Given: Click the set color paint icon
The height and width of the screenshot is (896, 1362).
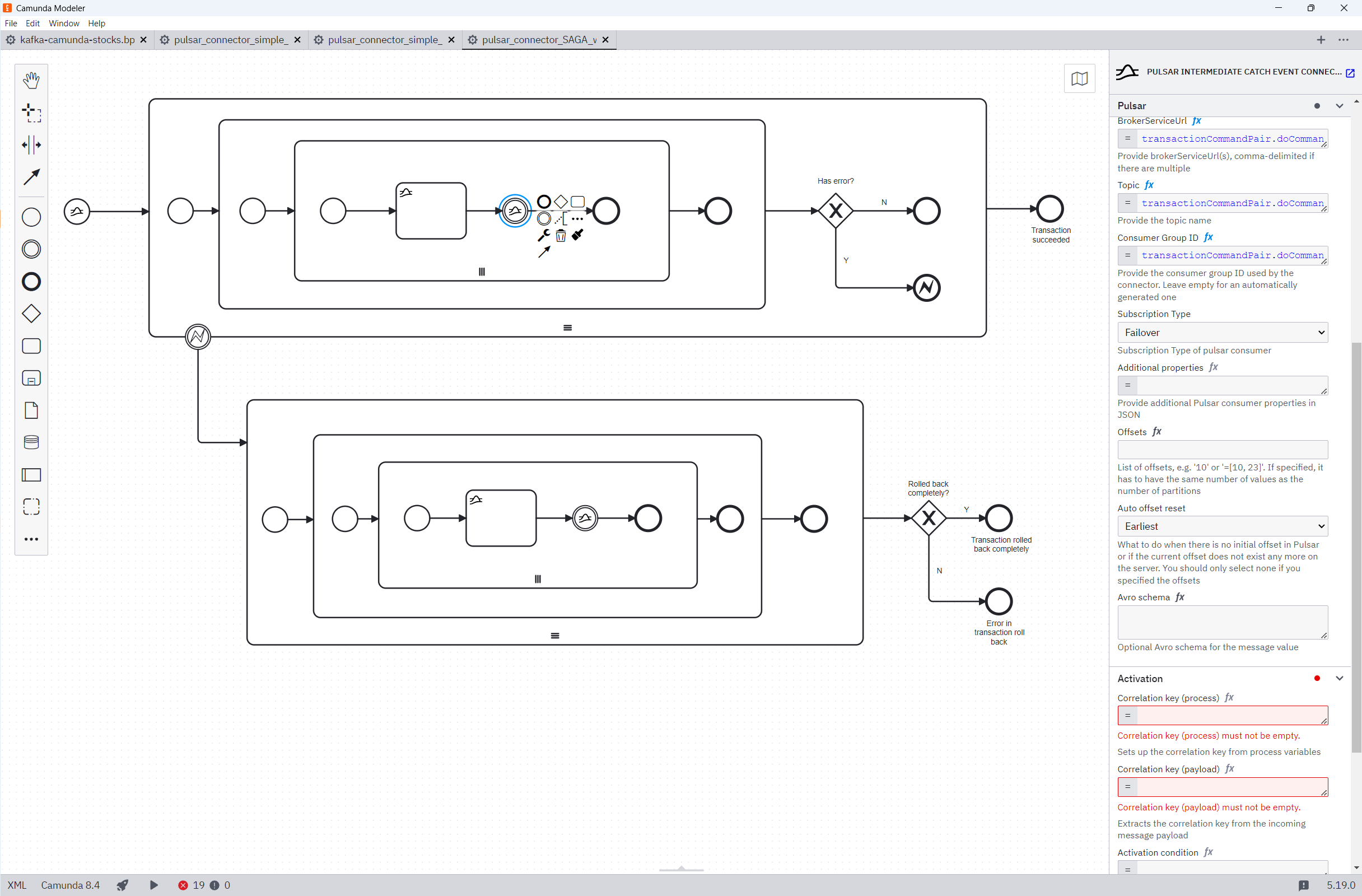Looking at the screenshot, I should pyautogui.click(x=577, y=235).
